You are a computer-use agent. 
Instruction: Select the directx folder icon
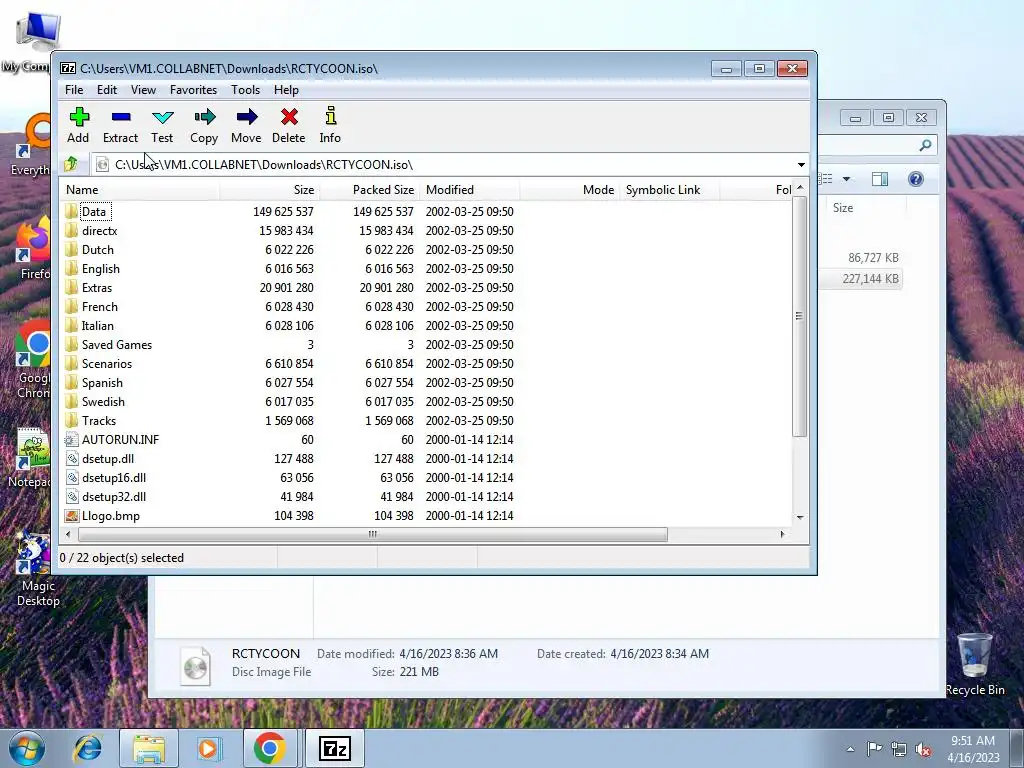pos(71,231)
